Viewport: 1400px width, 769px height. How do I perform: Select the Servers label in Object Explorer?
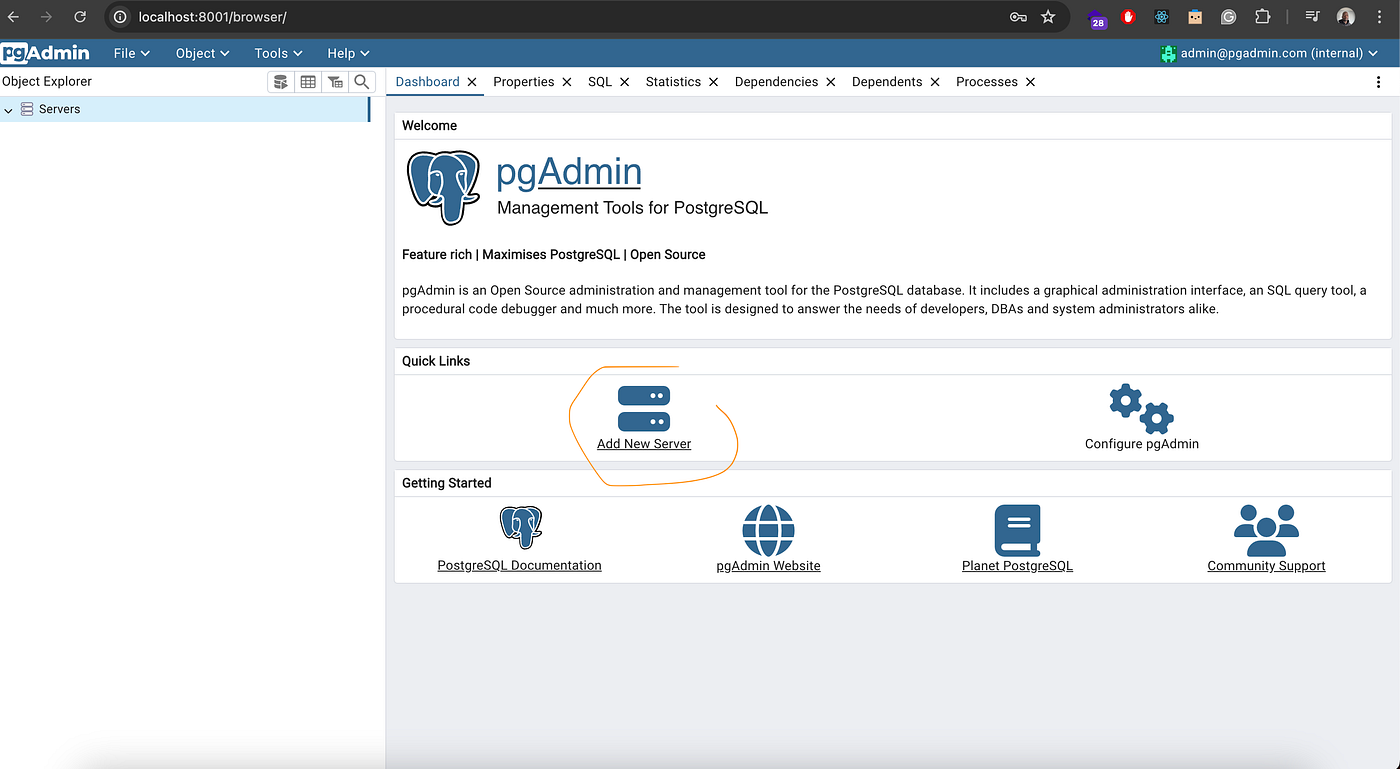tap(59, 109)
